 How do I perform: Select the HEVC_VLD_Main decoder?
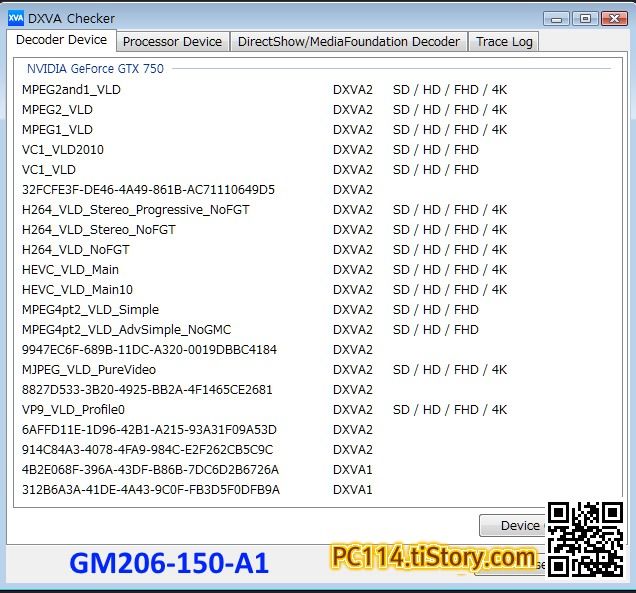click(264, 270)
